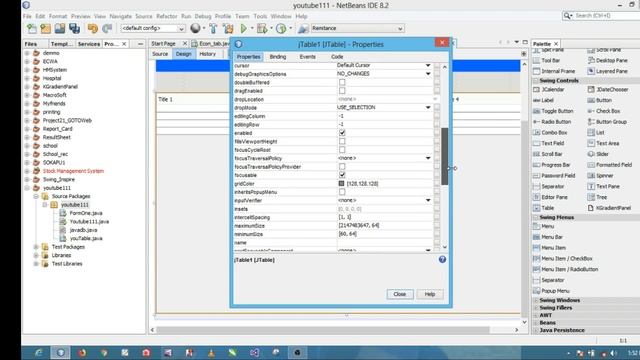Click the Help button in Properties dialog
640x360 pixels.
pyautogui.click(x=430, y=294)
